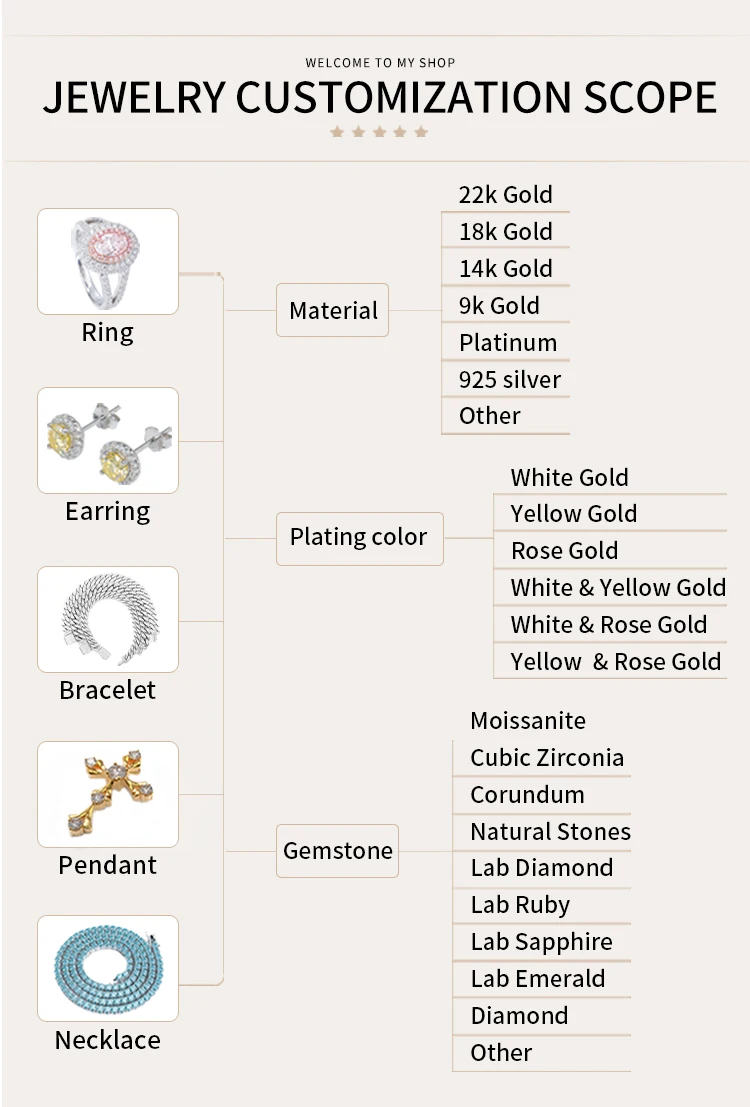This screenshot has height=1107, width=750.
Task: Select the Plating color box
Action: (x=359, y=538)
